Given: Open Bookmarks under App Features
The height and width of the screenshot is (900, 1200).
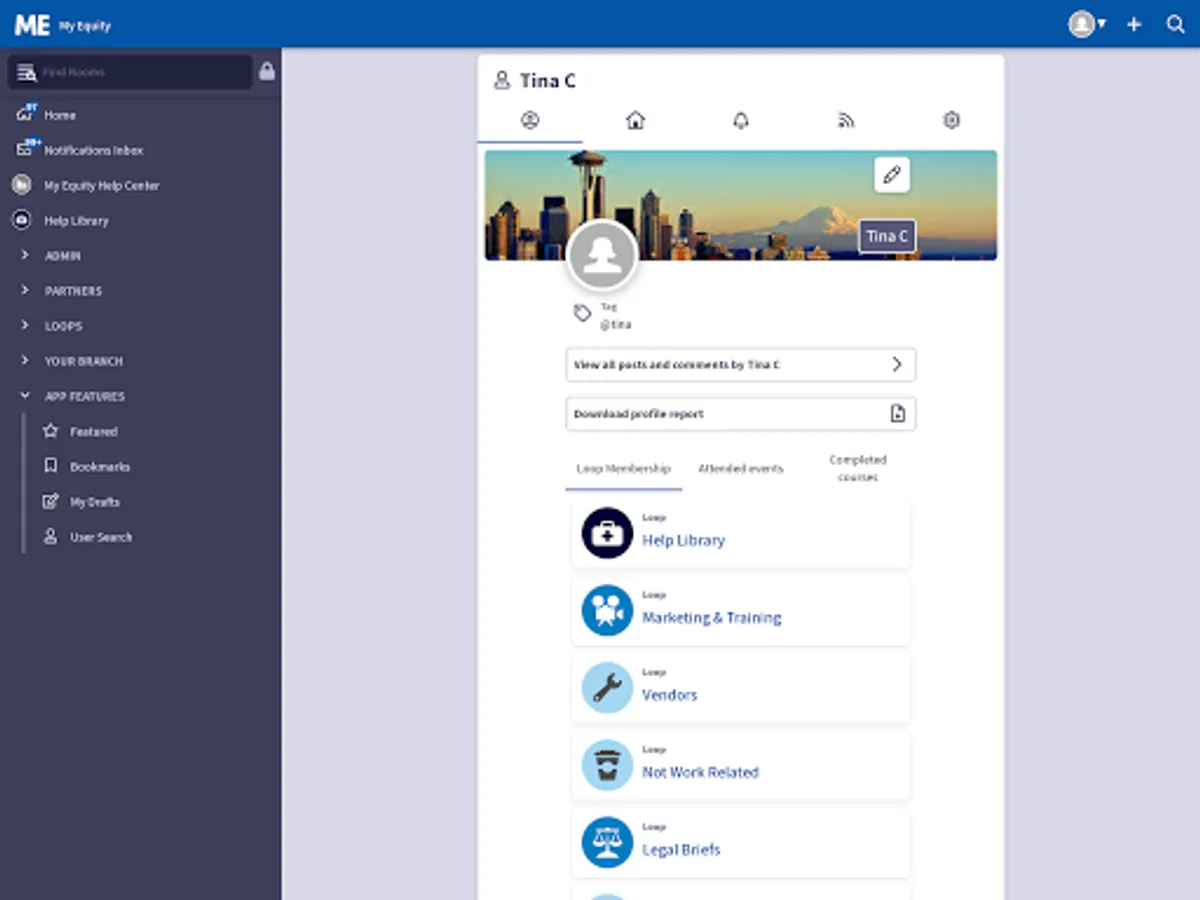Looking at the screenshot, I should [99, 467].
